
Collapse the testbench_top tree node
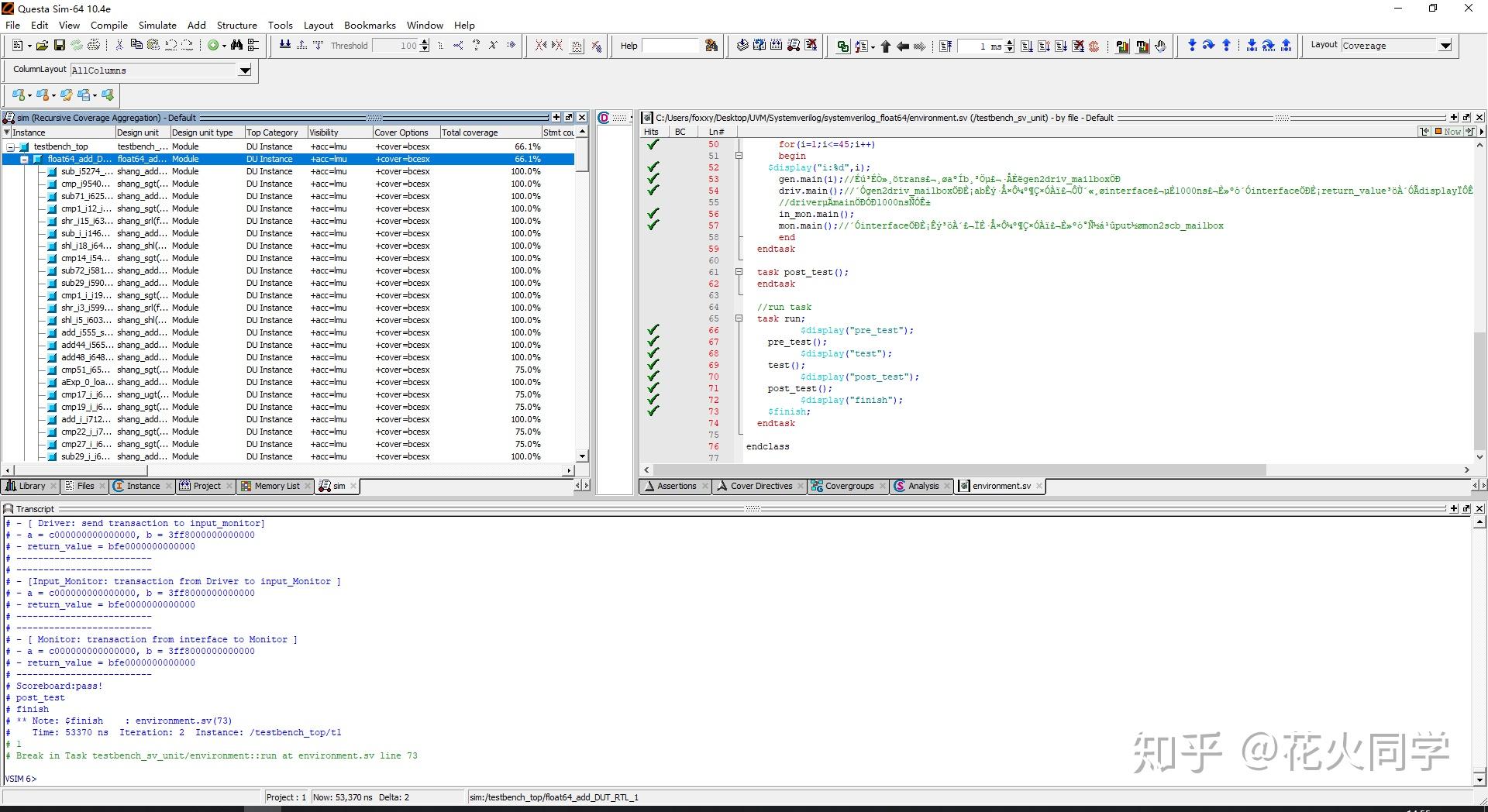pyautogui.click(x=11, y=146)
